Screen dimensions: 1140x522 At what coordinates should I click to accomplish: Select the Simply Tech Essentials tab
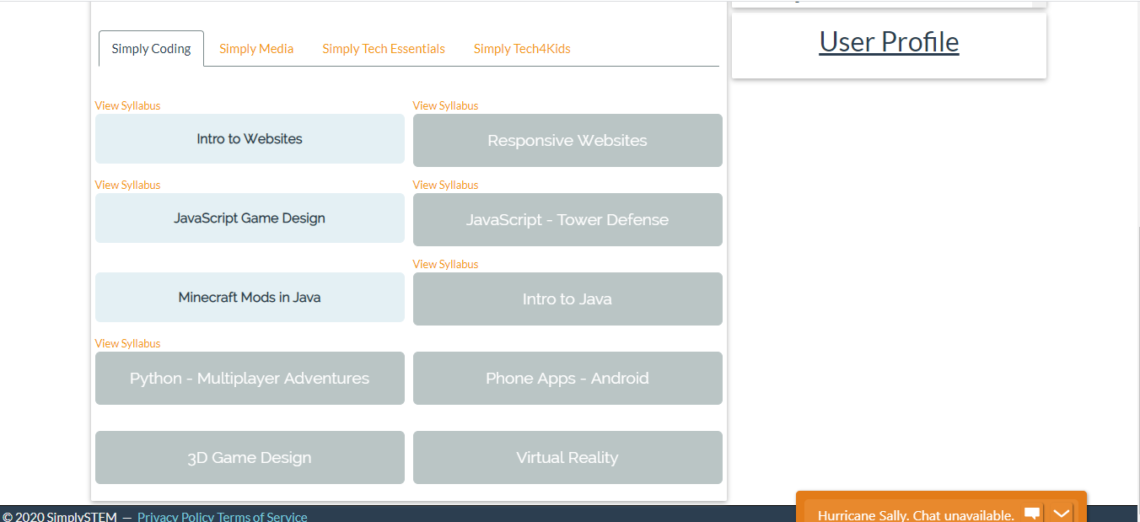(x=384, y=49)
